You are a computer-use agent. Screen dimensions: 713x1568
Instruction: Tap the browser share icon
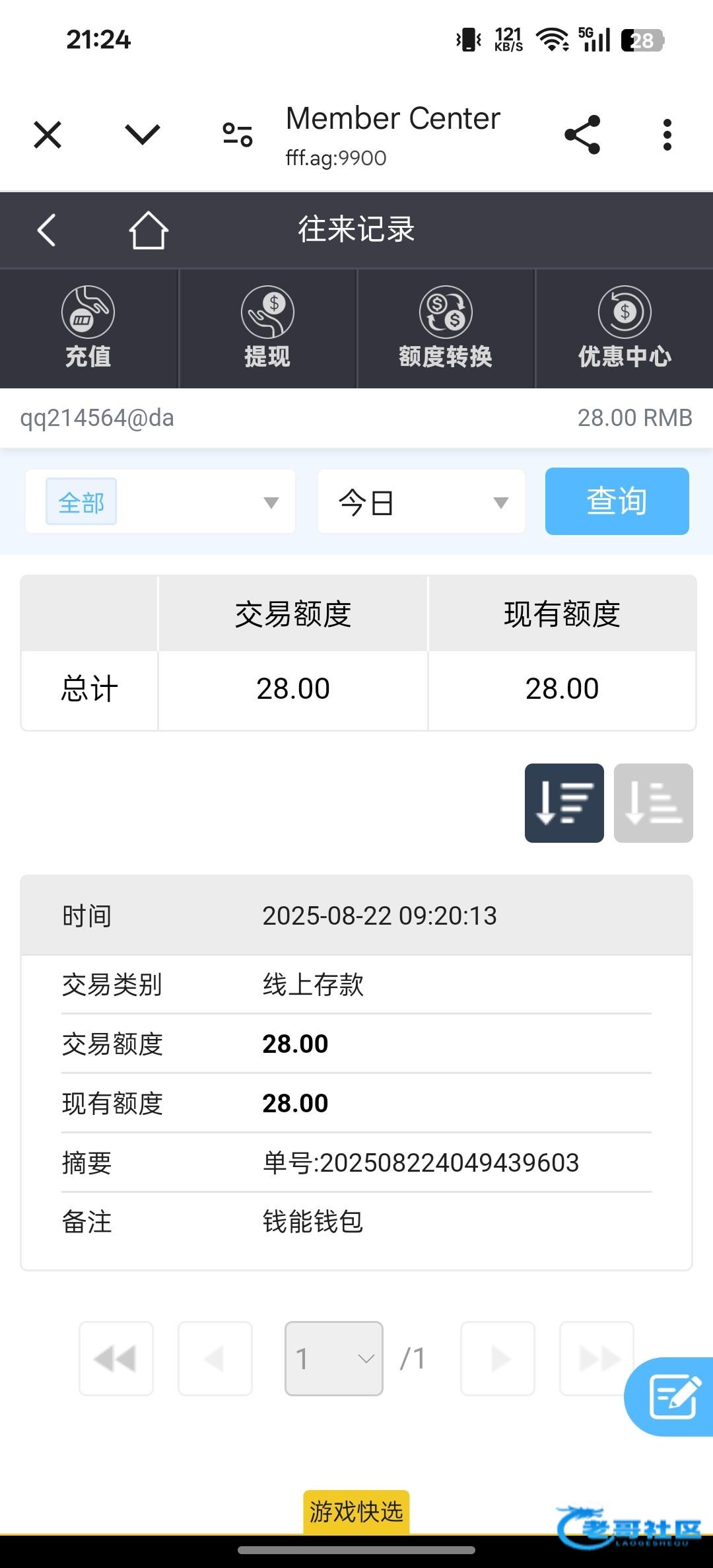582,135
